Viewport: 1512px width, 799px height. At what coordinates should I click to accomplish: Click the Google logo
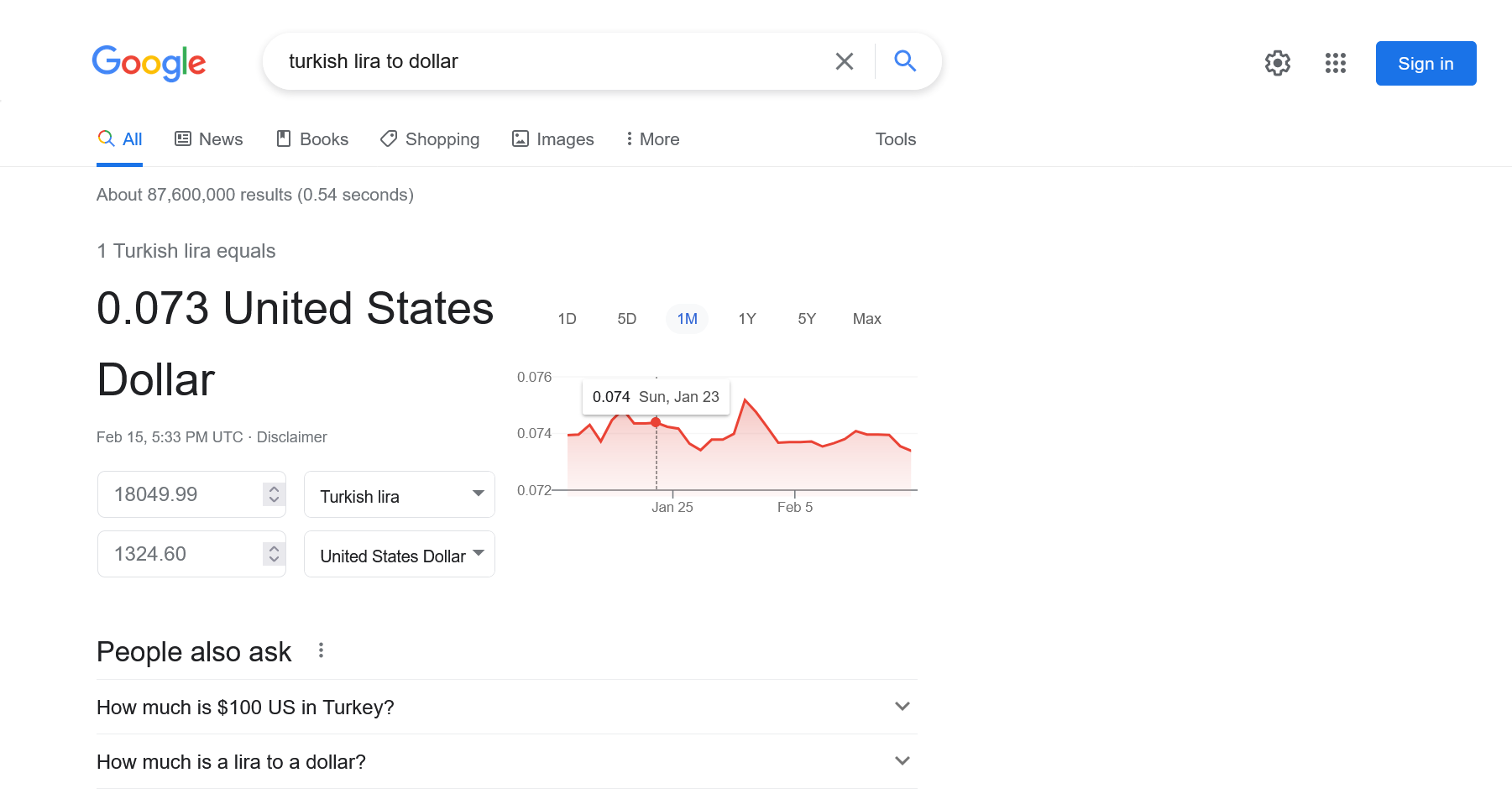[149, 63]
